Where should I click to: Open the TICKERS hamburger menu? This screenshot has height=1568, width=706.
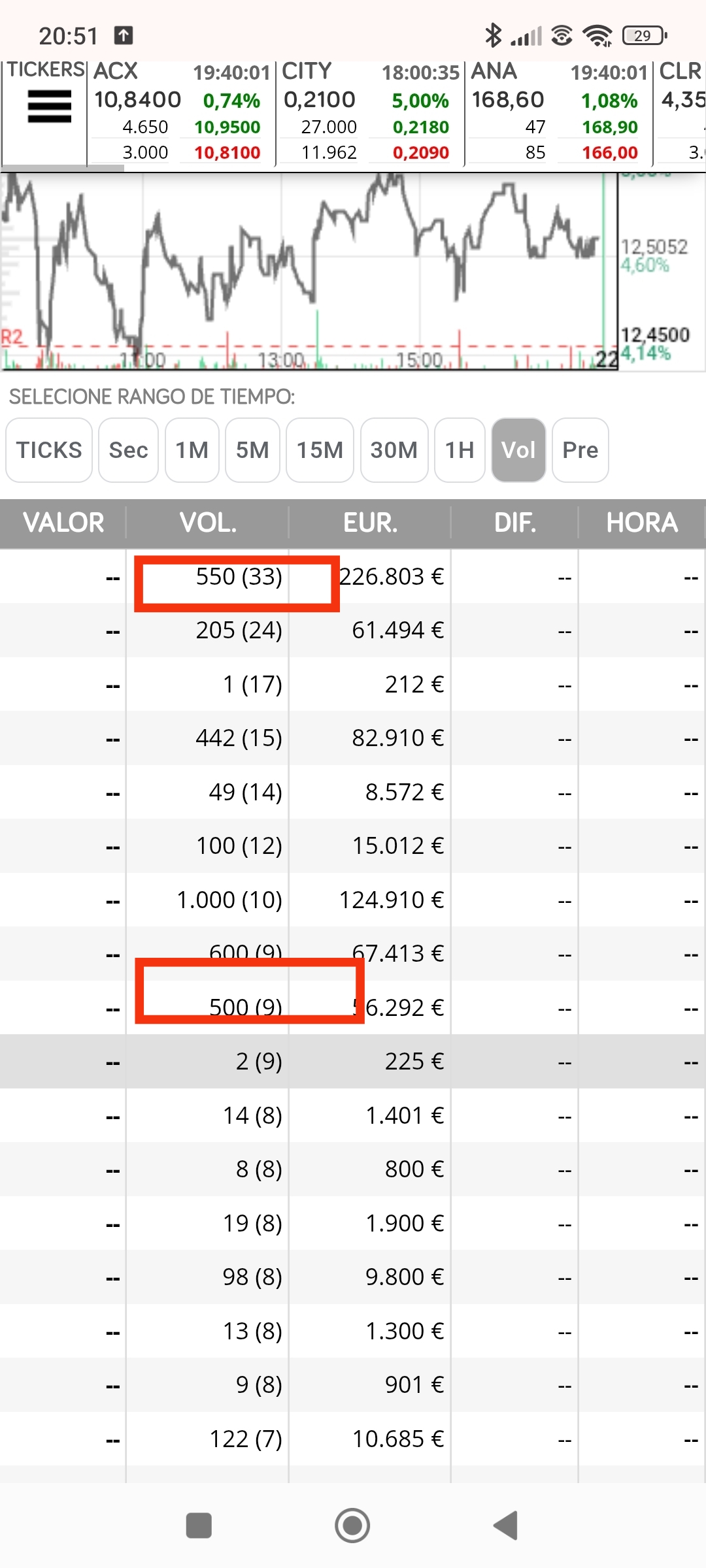pyautogui.click(x=49, y=106)
